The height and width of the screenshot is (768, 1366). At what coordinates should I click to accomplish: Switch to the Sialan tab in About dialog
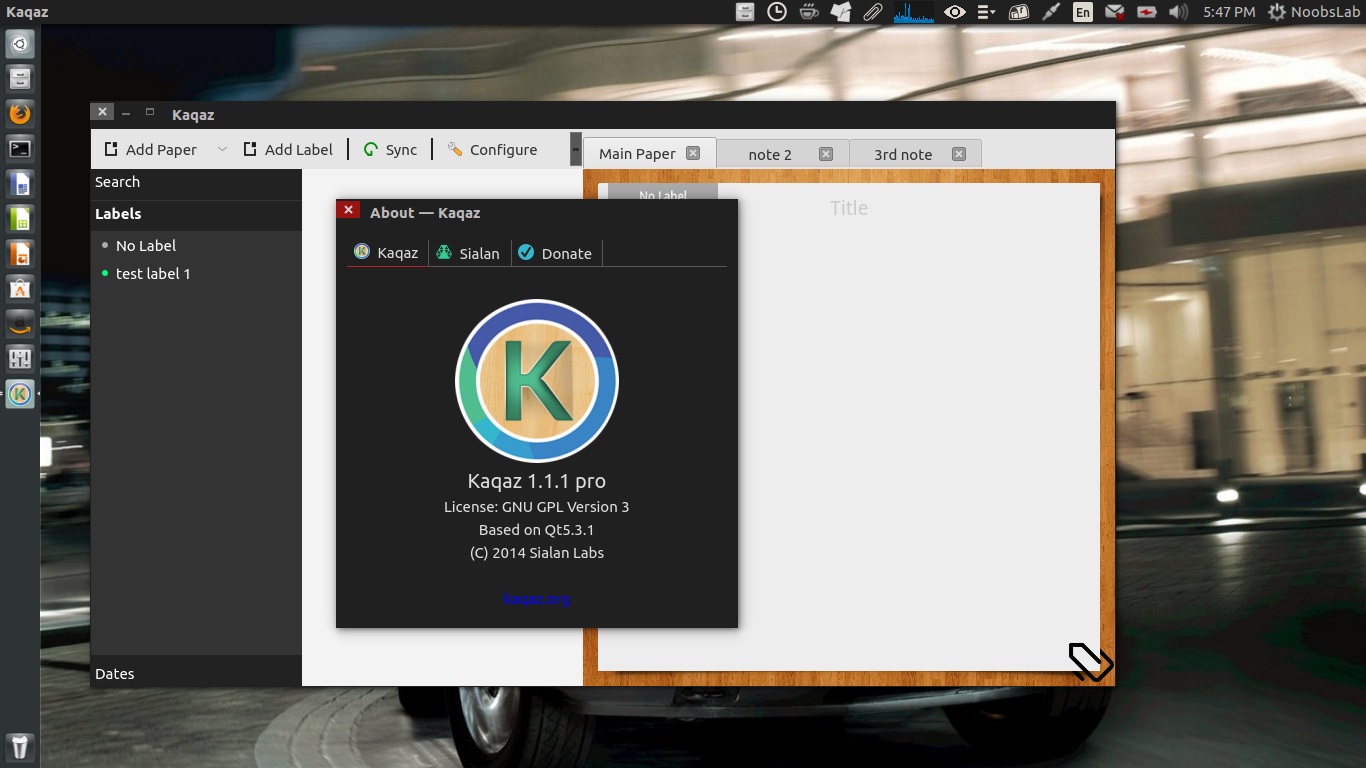point(469,253)
